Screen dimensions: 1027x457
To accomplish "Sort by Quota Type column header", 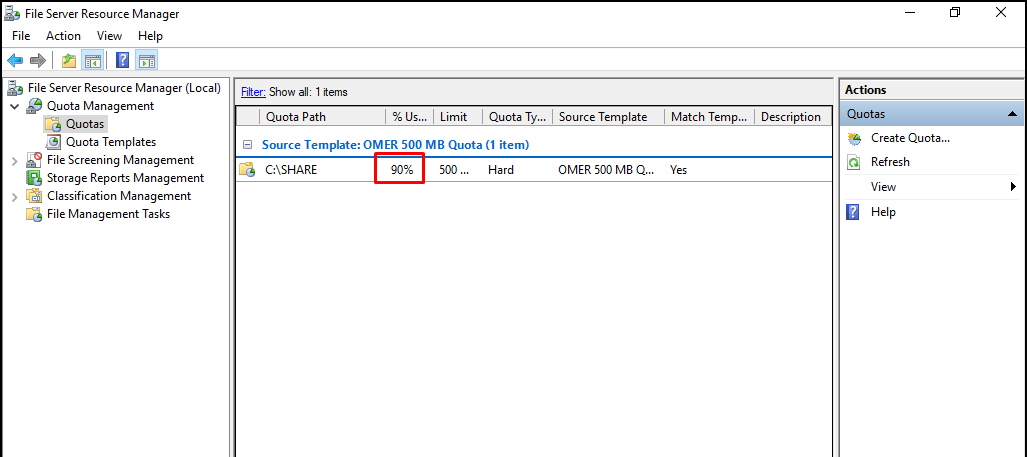I will [x=517, y=117].
